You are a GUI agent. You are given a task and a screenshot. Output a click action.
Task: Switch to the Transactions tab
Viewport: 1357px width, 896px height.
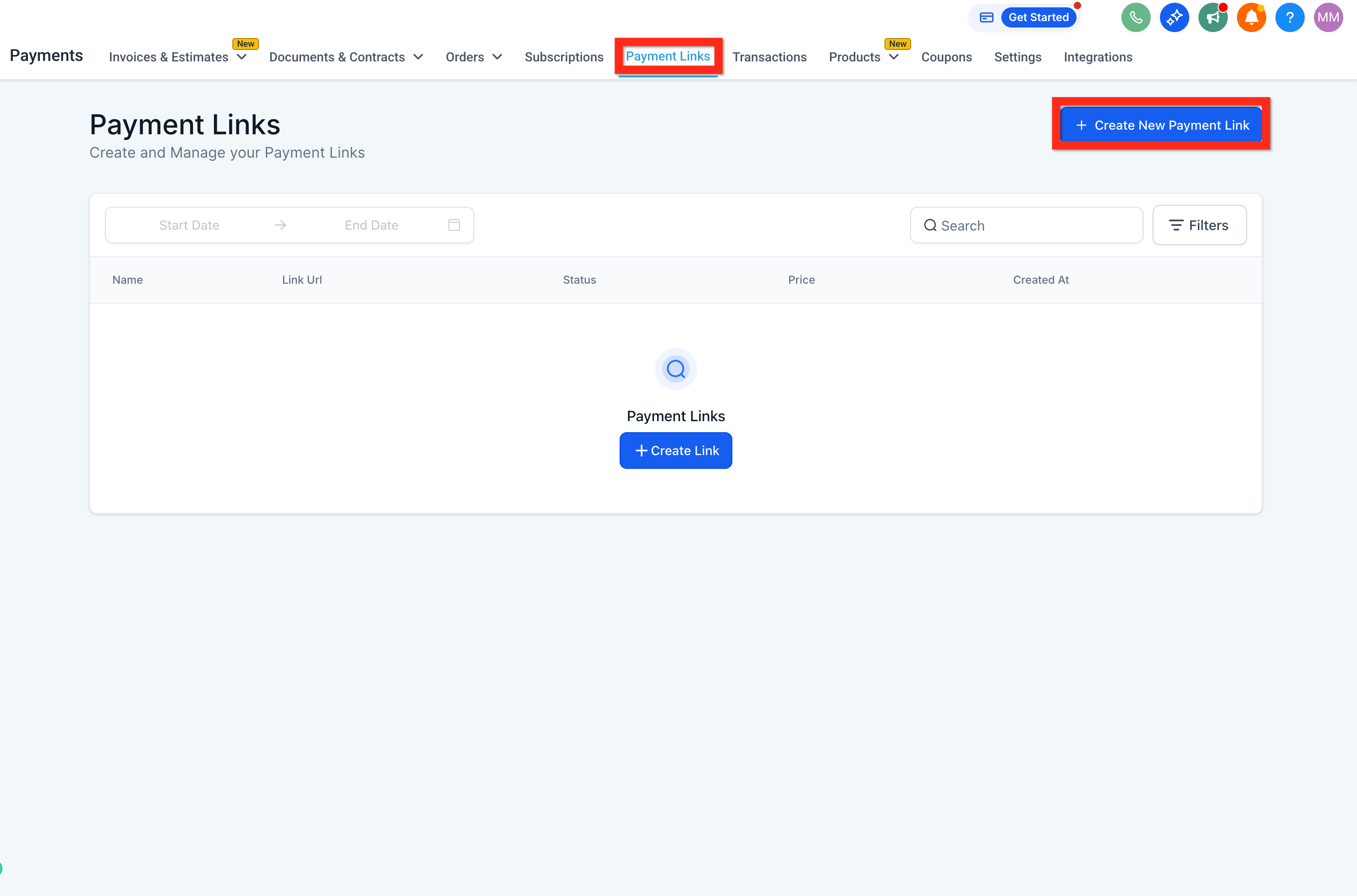[x=769, y=57]
